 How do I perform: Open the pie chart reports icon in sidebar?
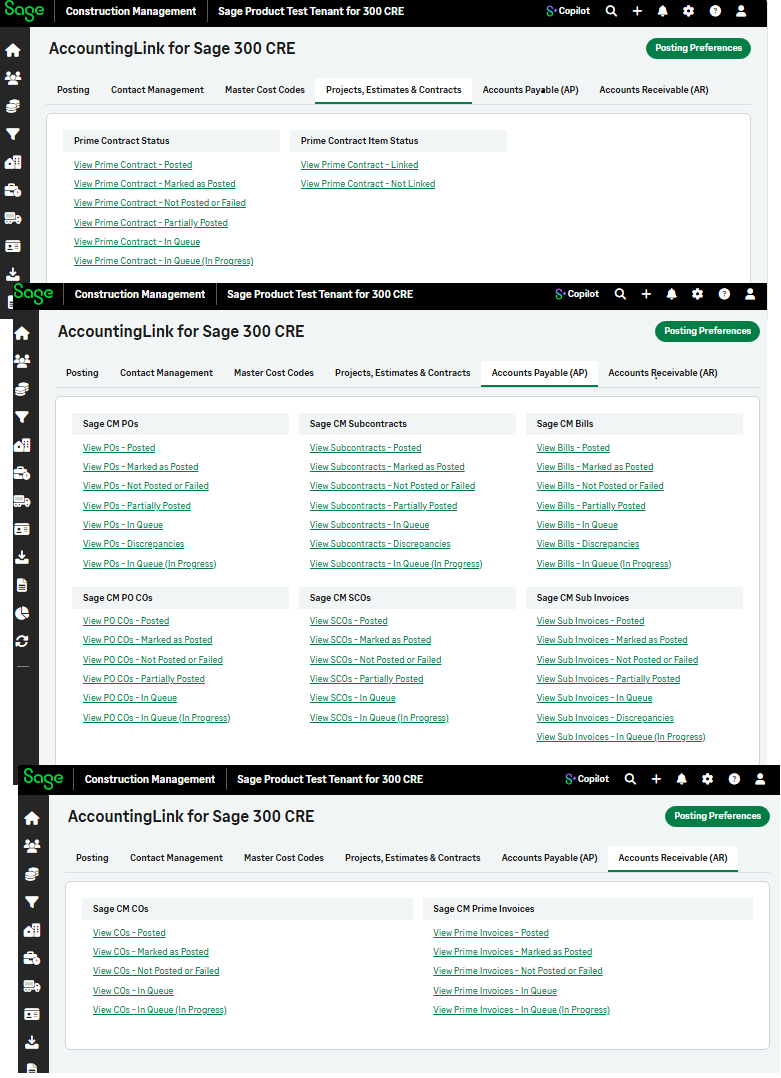pos(22,613)
